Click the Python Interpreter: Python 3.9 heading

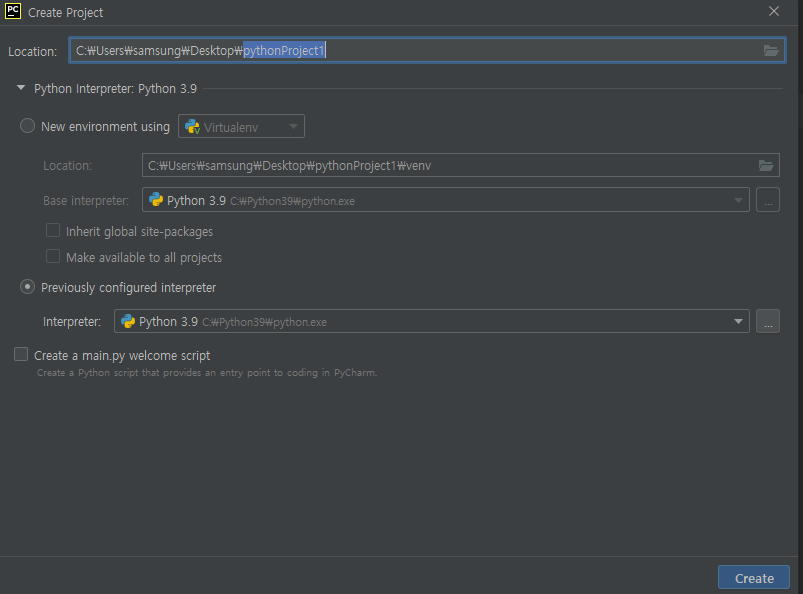115,89
